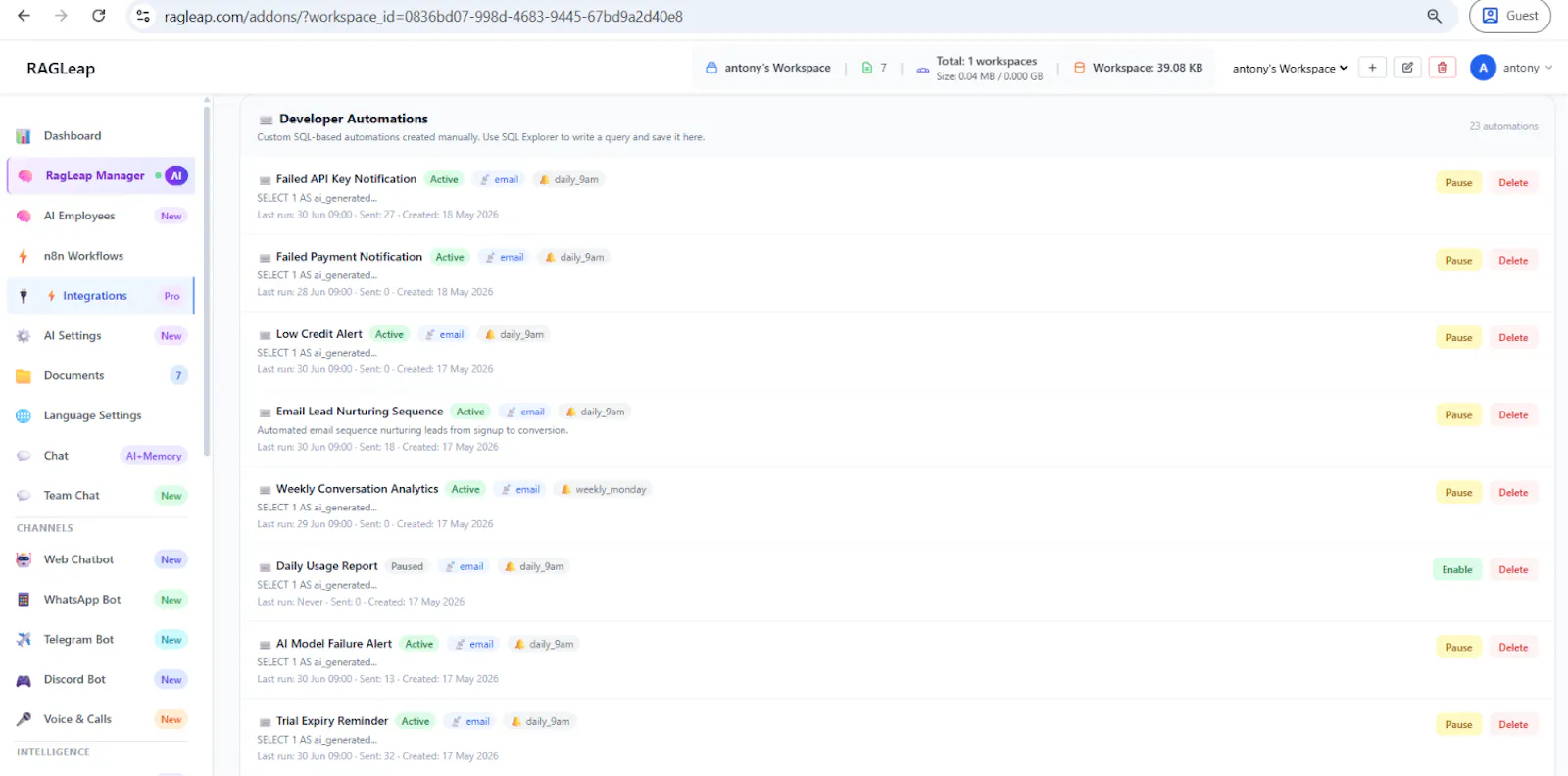Open the antony's Workspace dropdown
The width and height of the screenshot is (1568, 776).
click(x=1290, y=68)
